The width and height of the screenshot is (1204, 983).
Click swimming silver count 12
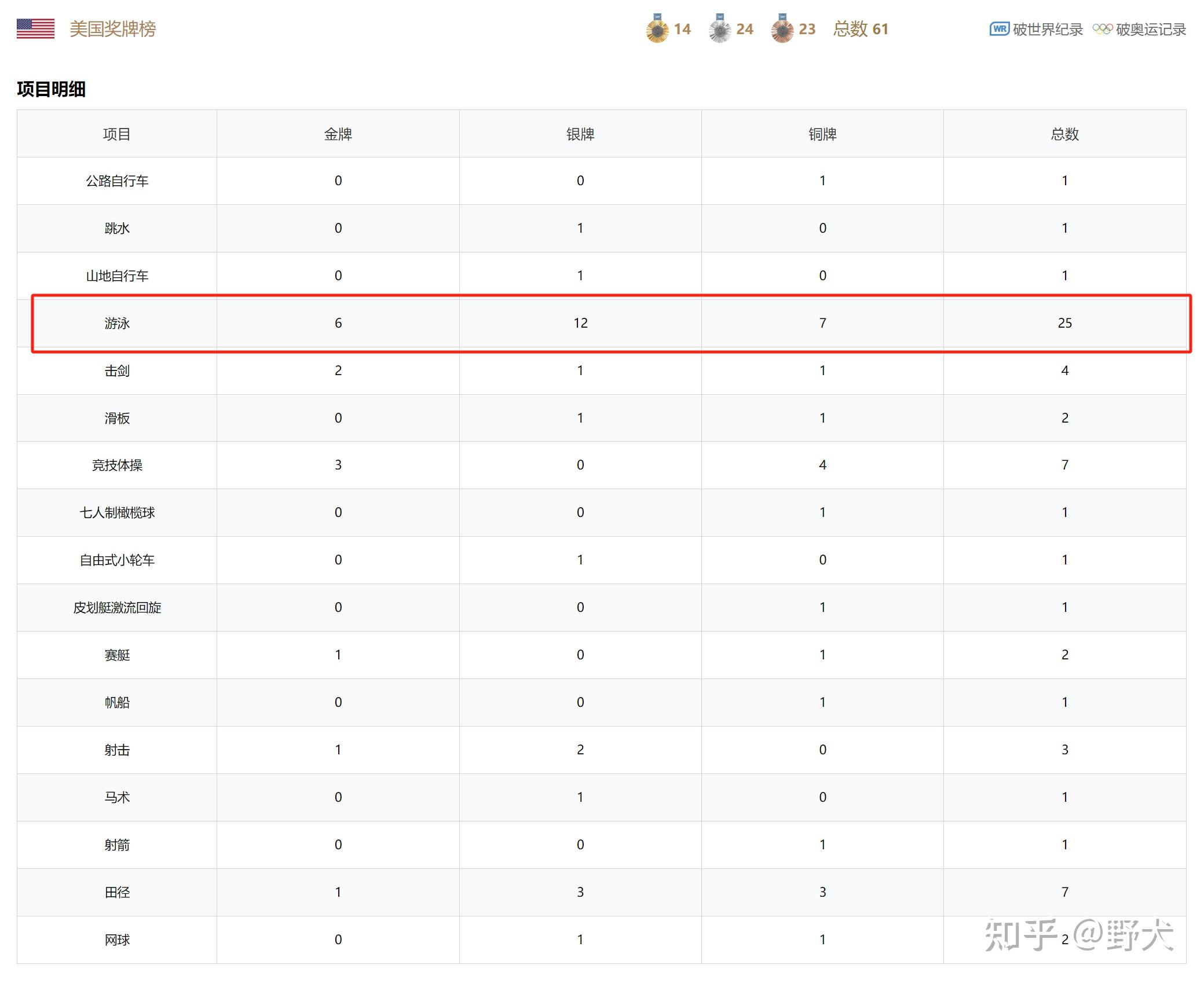click(580, 323)
